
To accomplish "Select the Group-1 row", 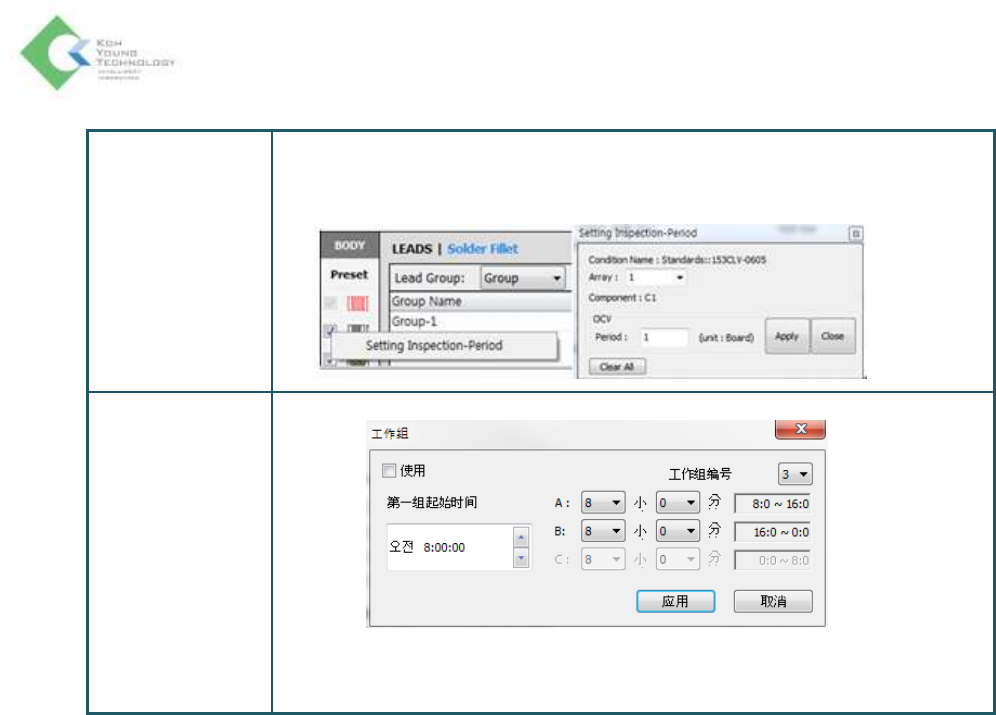I will point(481,321).
